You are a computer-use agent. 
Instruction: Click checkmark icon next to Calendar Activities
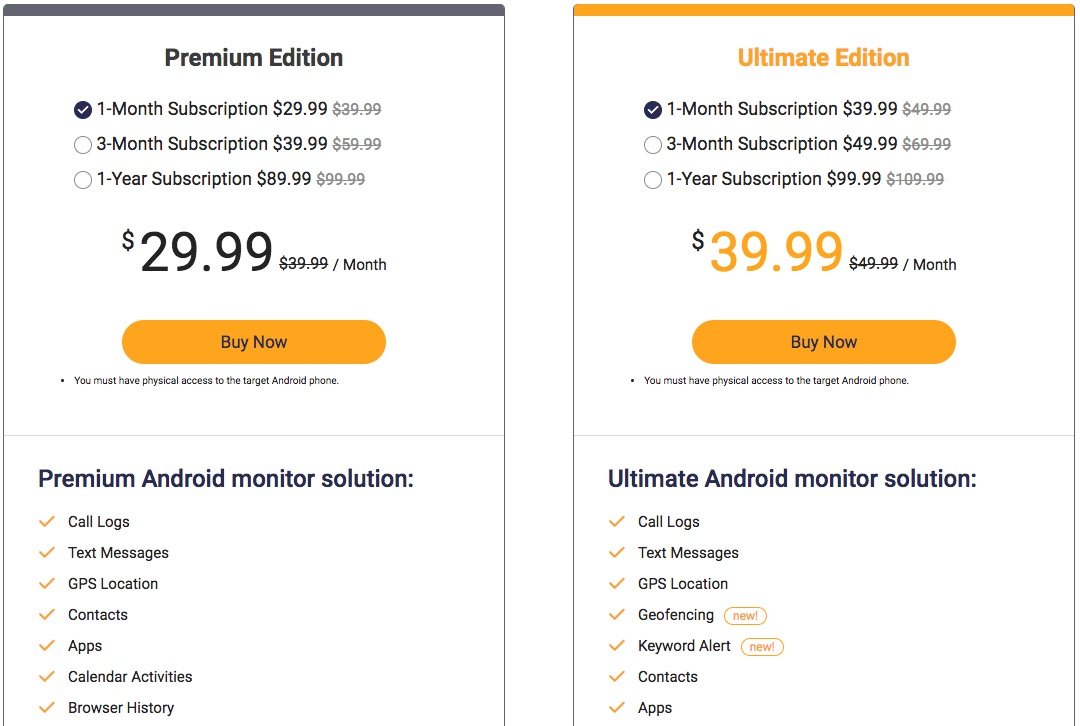(x=47, y=676)
